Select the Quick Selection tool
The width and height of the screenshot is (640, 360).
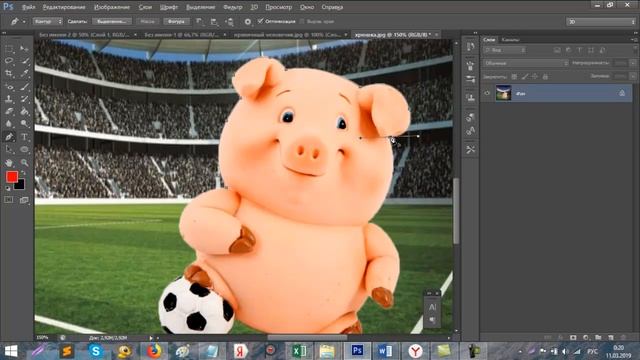coord(24,61)
